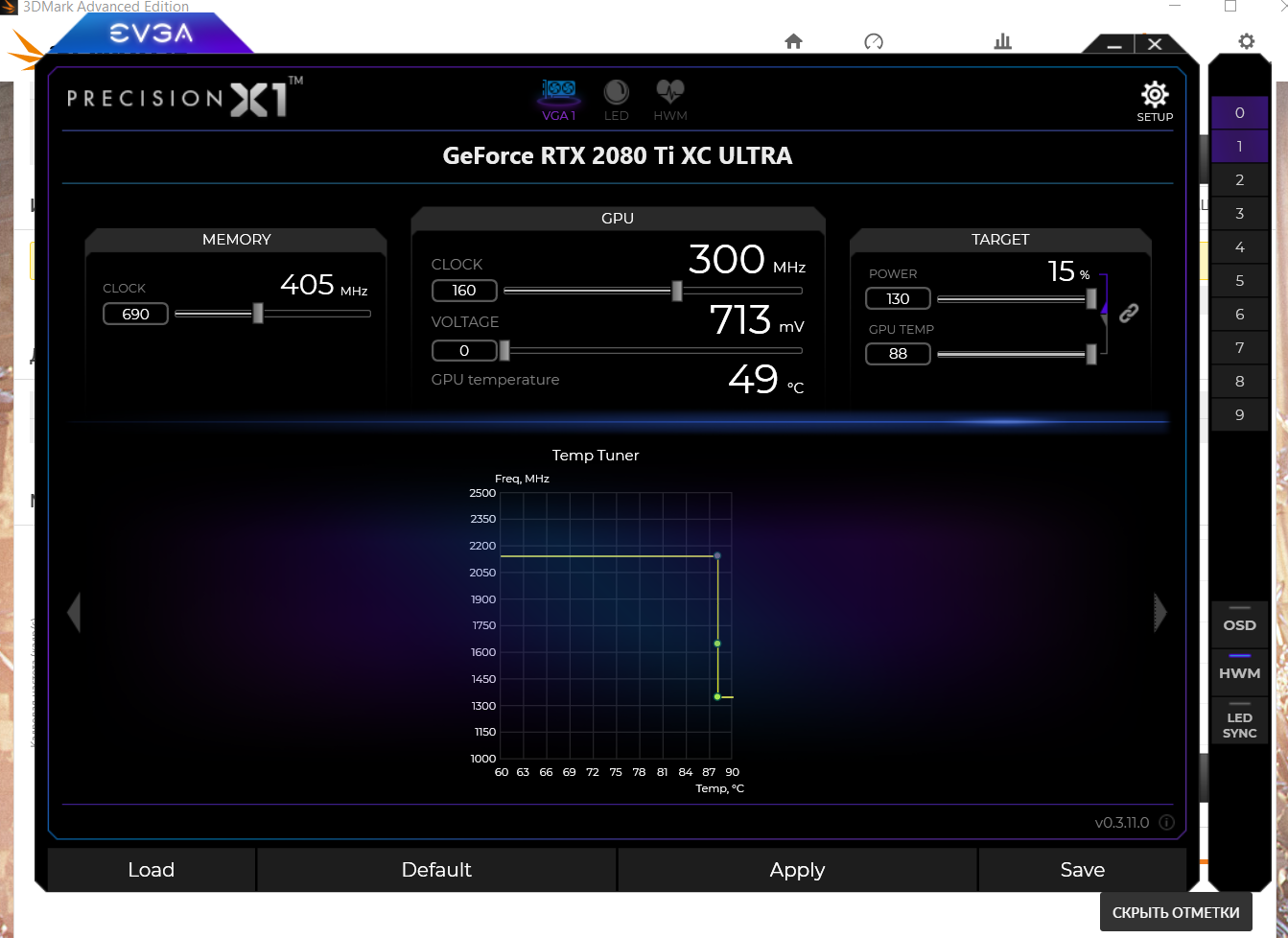Minimize the Precision X1 window
1288x938 pixels.
pyautogui.click(x=1114, y=44)
